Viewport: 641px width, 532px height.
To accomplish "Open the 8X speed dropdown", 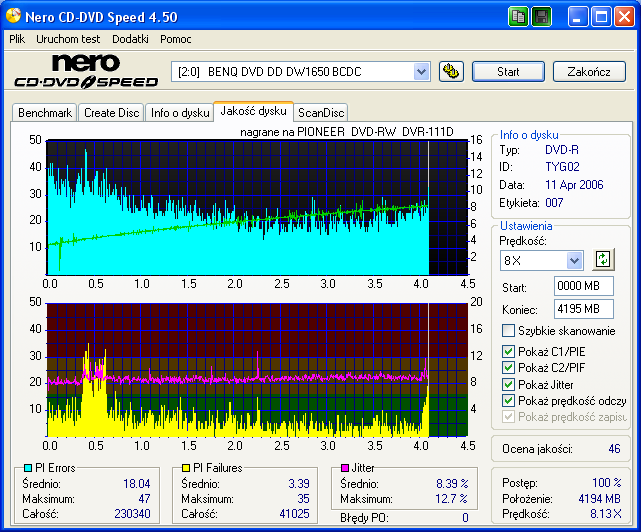I will 574,260.
